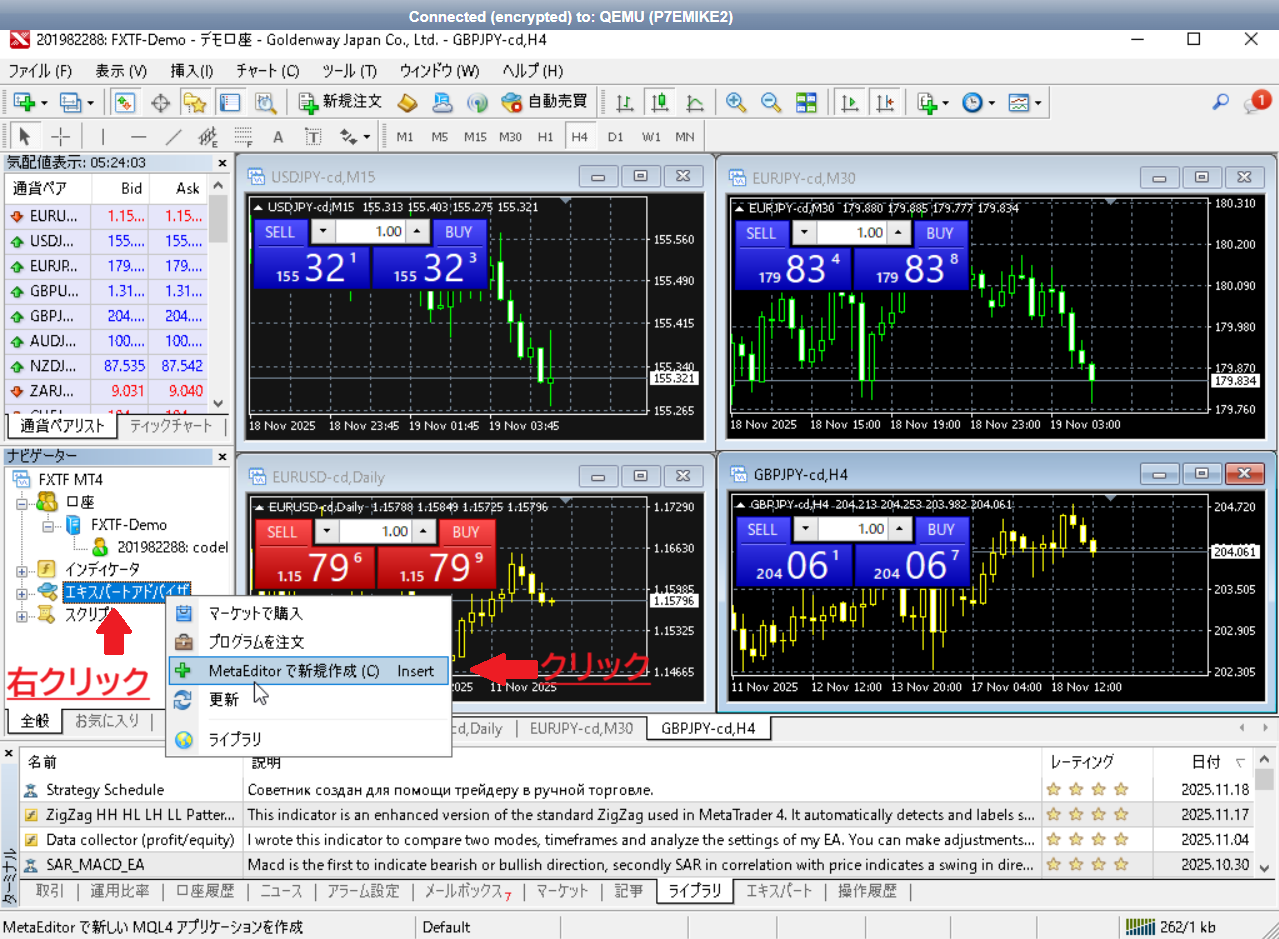1279x939 pixels.
Task: Click the notification chat bubble icon
Action: [x=1256, y=102]
